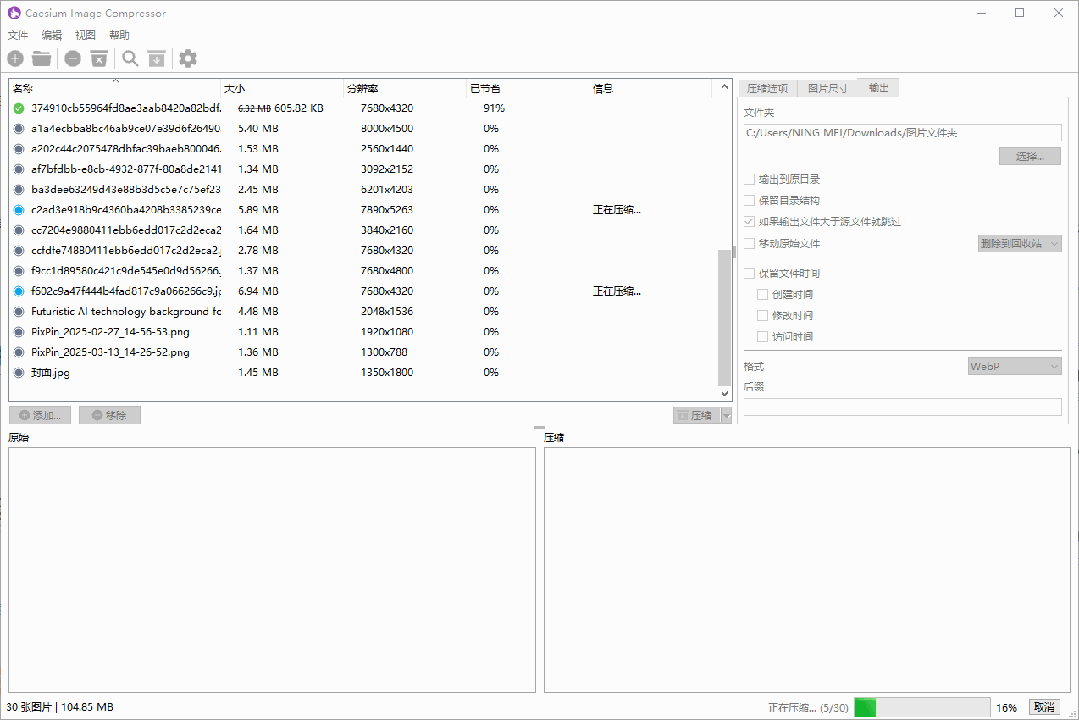Sort by 大小 column header

(x=282, y=88)
